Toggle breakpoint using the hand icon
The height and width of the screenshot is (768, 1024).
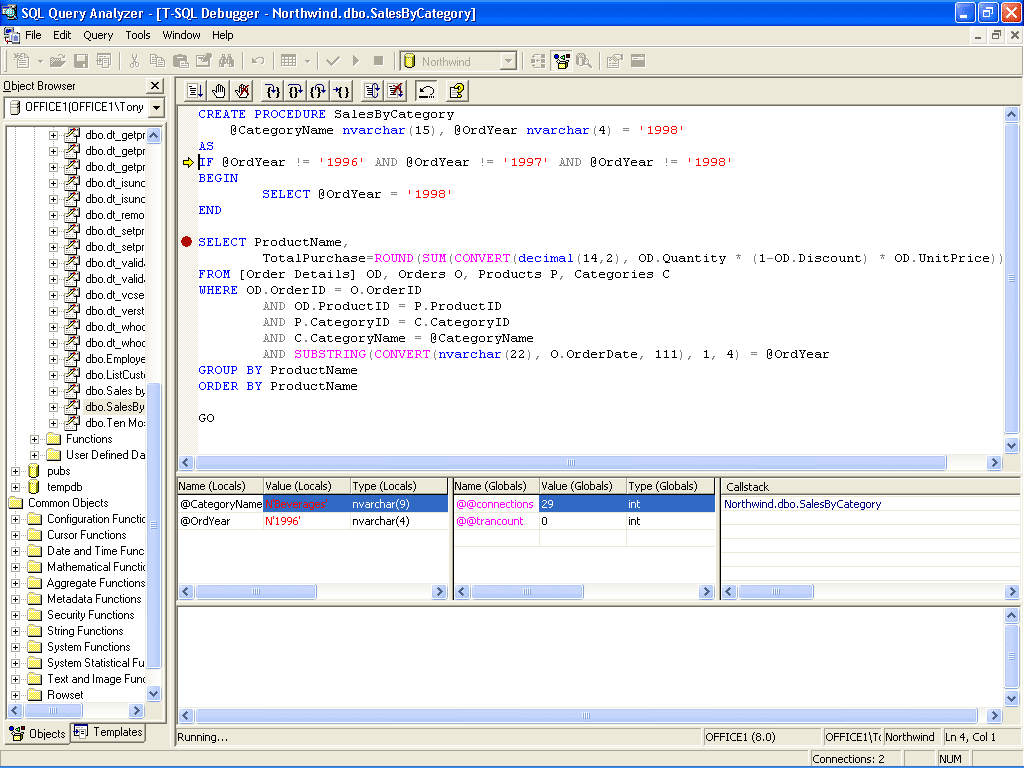pos(219,91)
